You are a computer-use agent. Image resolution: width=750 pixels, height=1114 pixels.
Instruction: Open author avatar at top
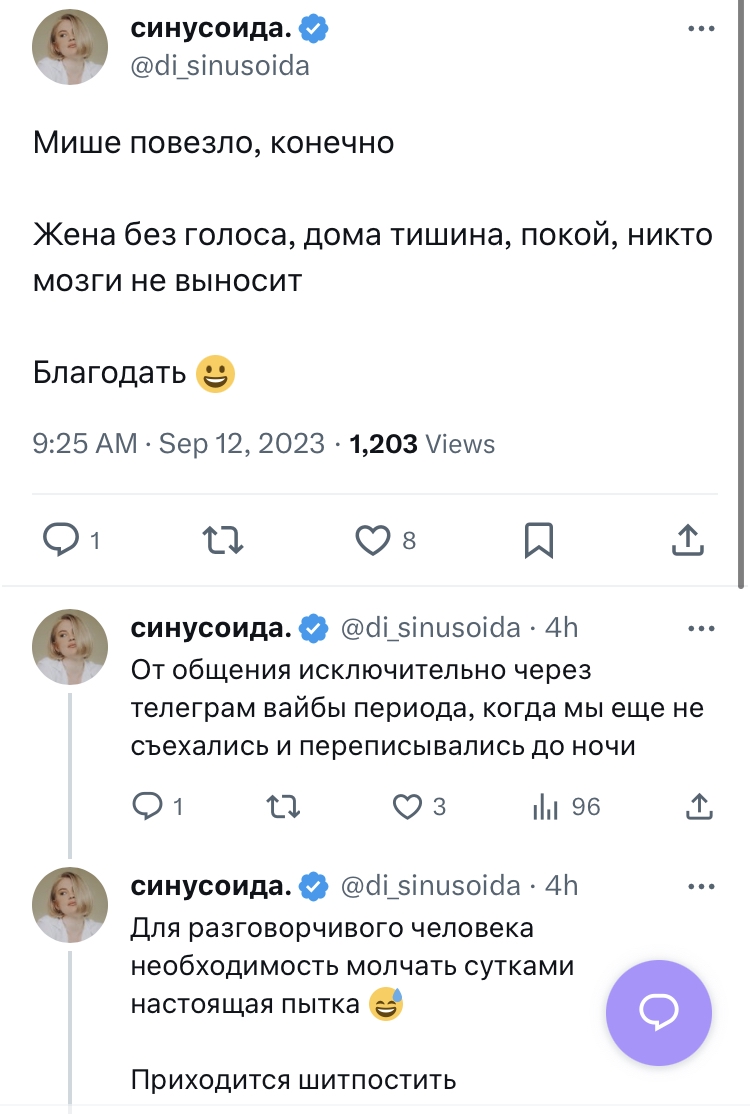[70, 50]
